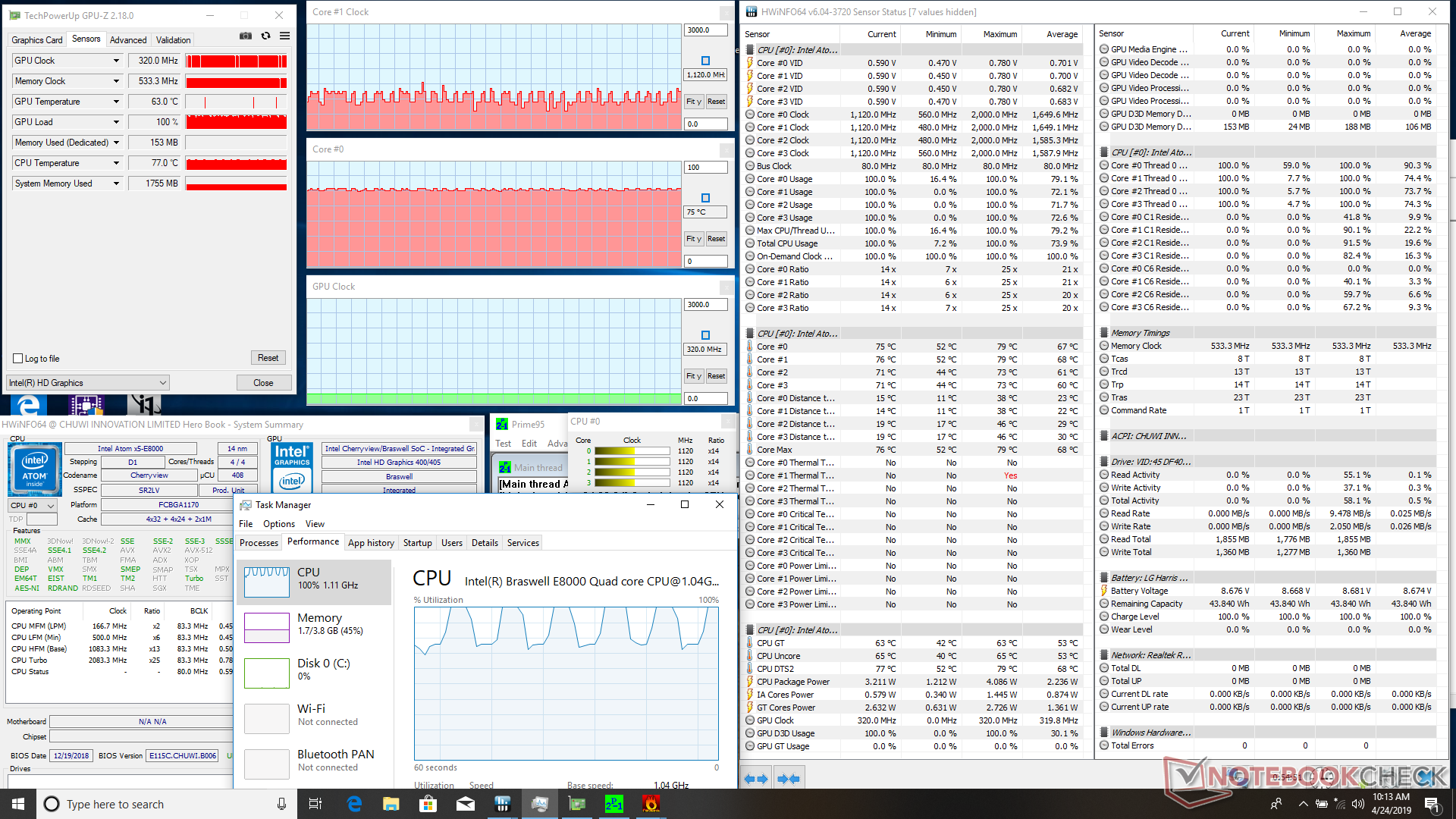Click the GPU-Z screenshot camera icon
The height and width of the screenshot is (819, 1456).
[246, 36]
